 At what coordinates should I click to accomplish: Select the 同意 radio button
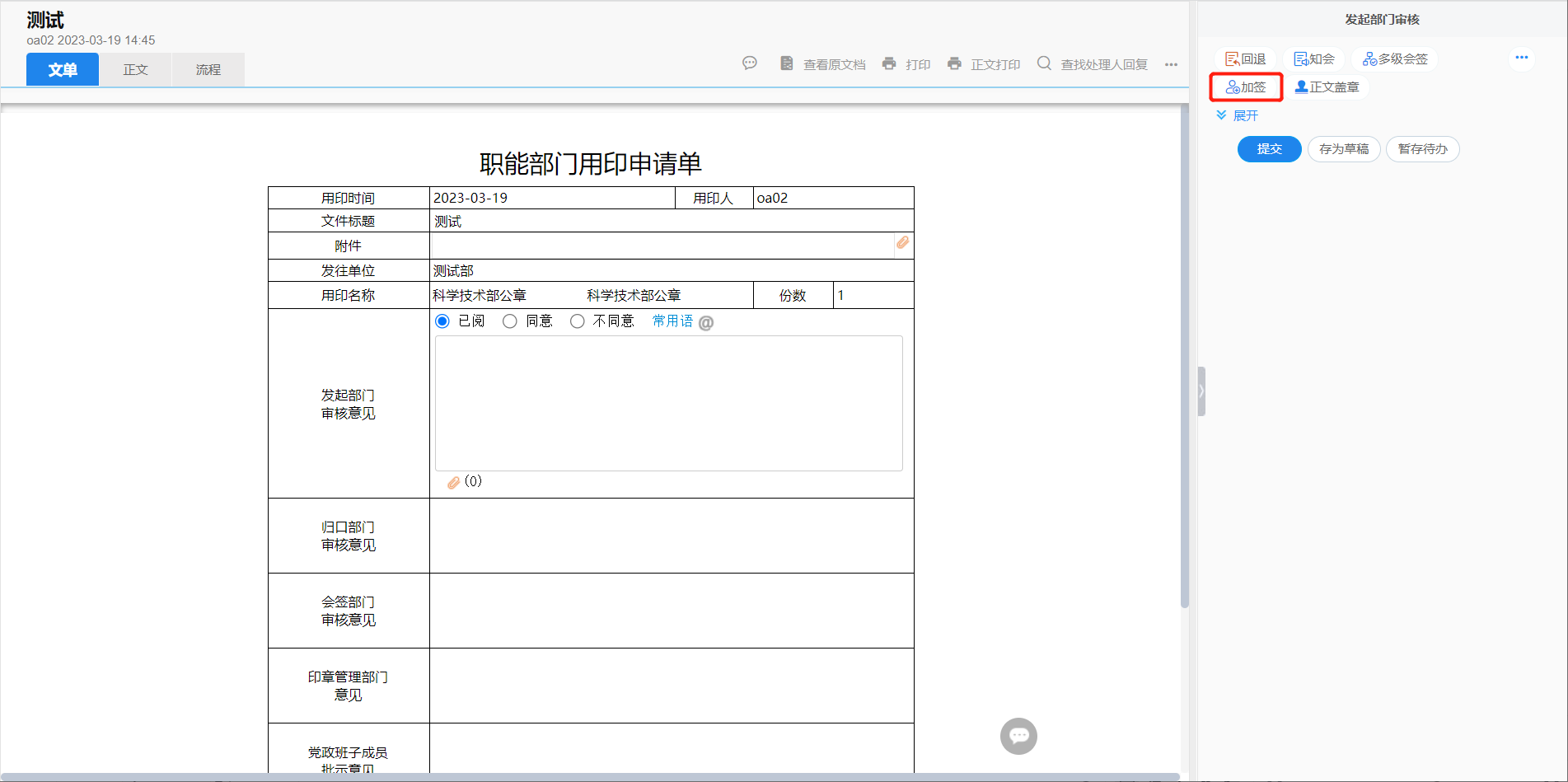pyautogui.click(x=510, y=321)
